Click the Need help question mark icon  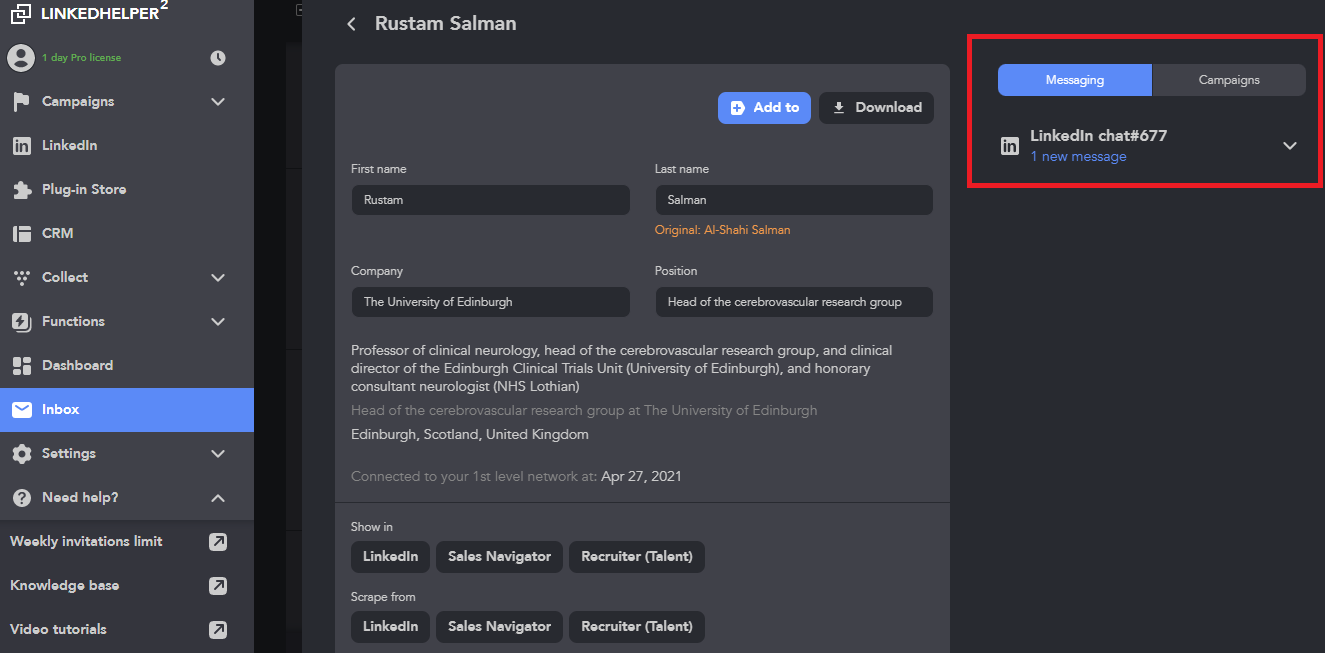(21, 498)
